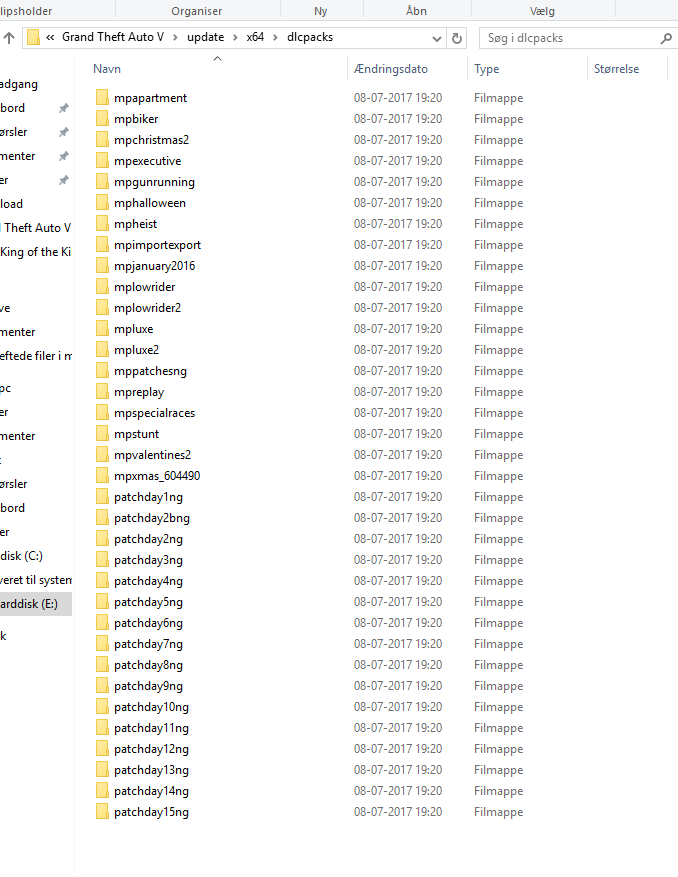The height and width of the screenshot is (877, 678).
Task: Select disk (C:) in navigation pane
Action: tap(21, 556)
